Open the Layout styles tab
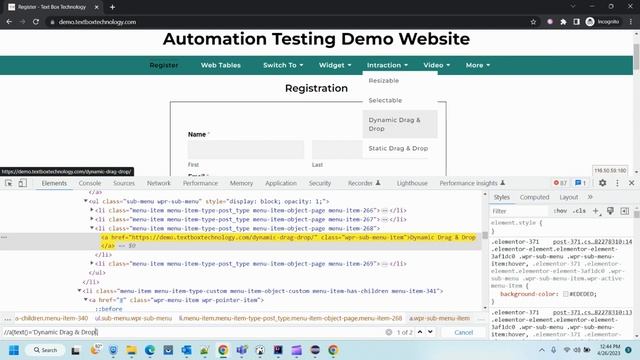 click(569, 197)
